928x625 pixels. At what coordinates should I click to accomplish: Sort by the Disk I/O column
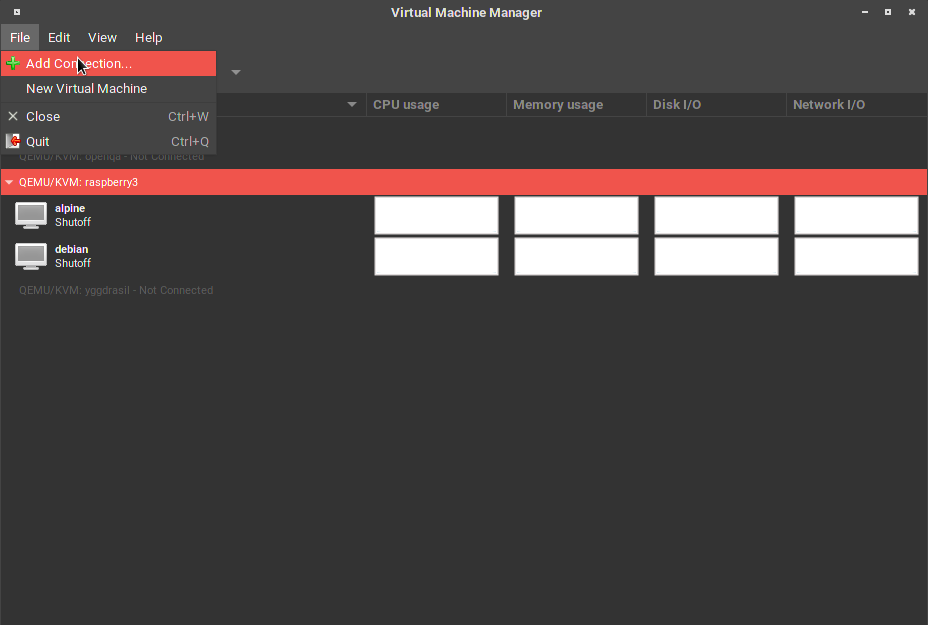tap(716, 105)
